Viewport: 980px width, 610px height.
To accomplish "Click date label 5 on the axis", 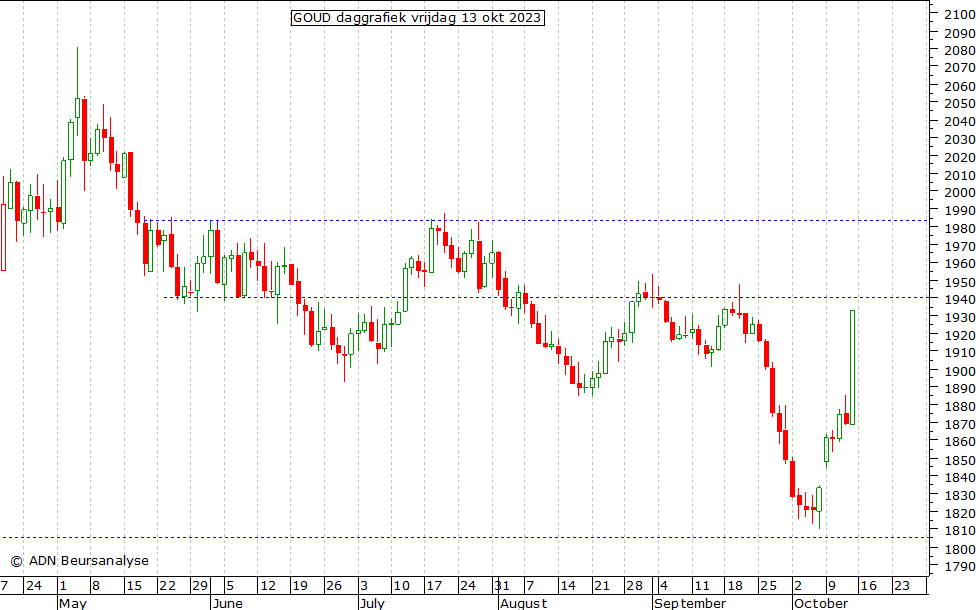I will point(230,586).
